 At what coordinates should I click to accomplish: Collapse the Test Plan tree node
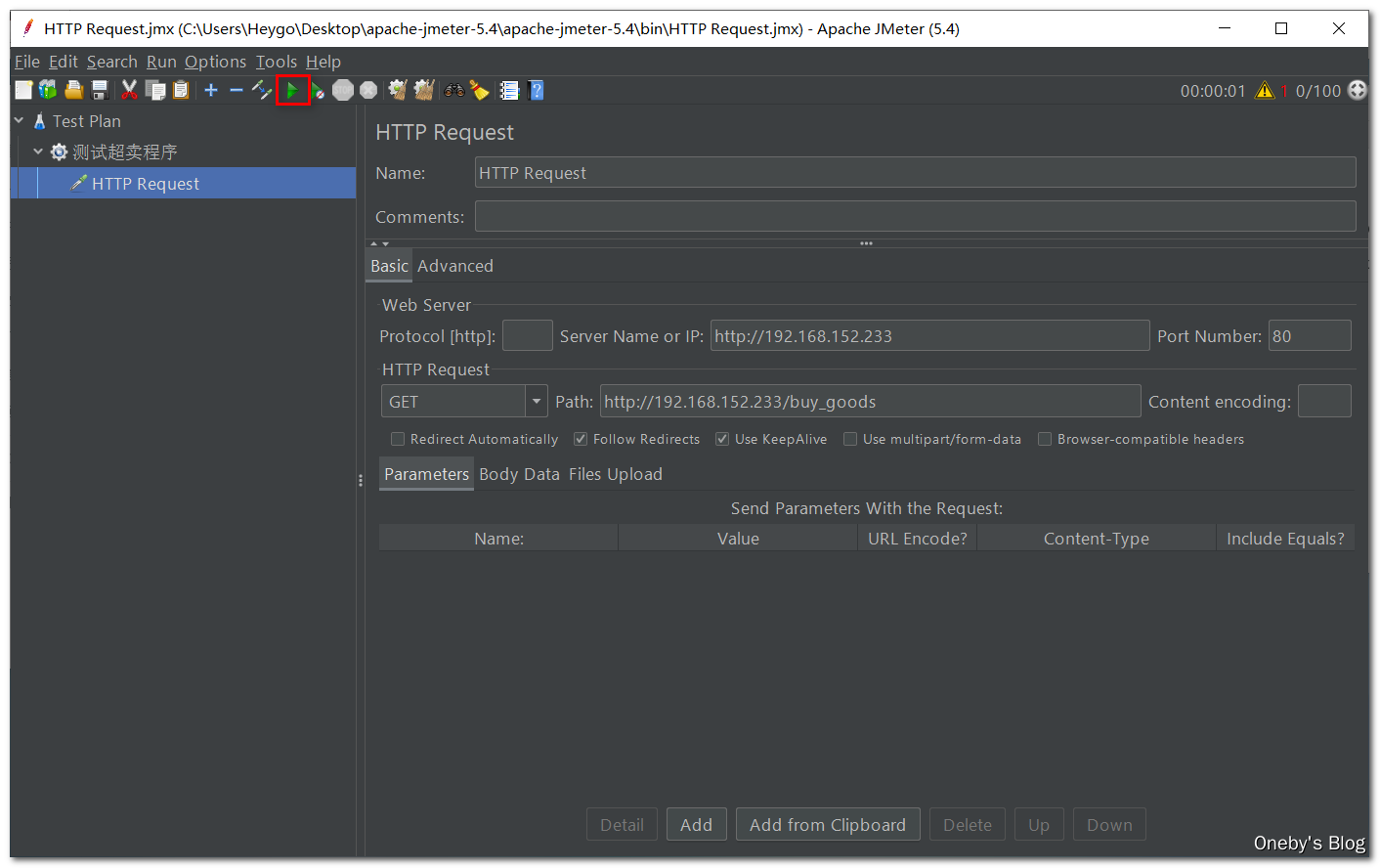(20, 120)
